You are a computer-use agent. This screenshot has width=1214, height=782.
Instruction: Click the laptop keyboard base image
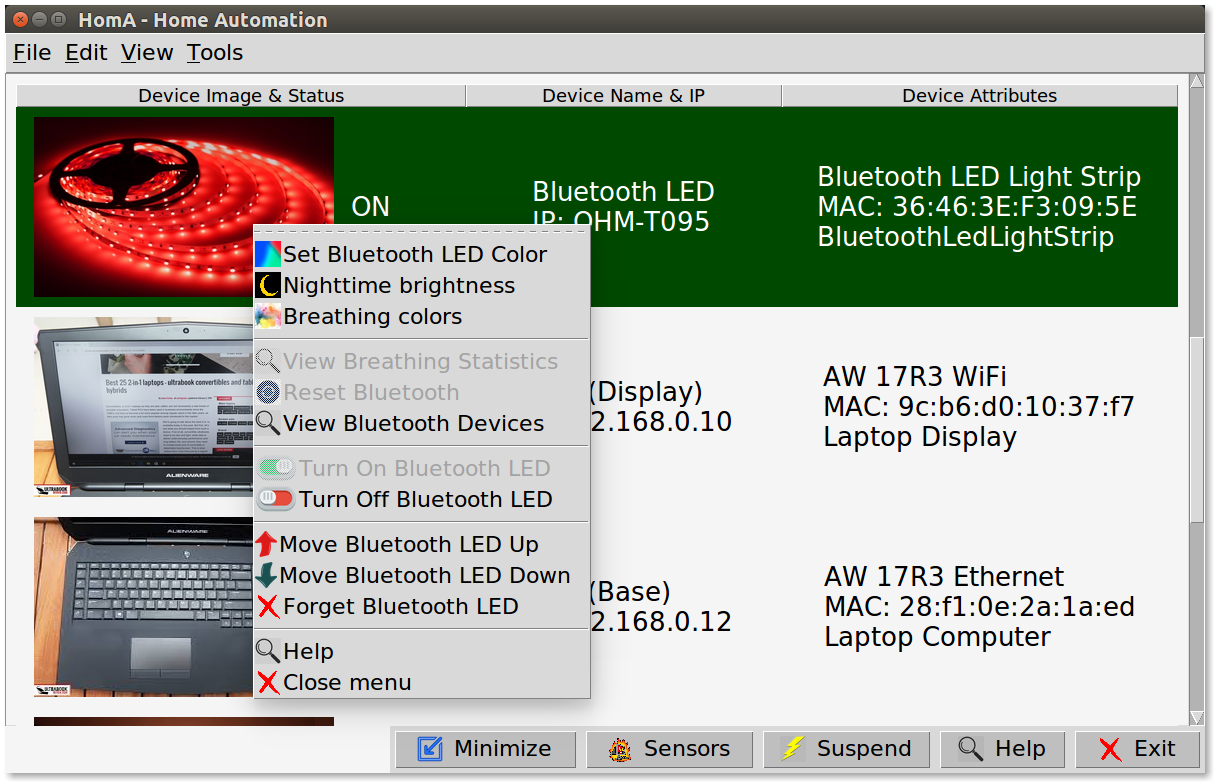click(143, 607)
